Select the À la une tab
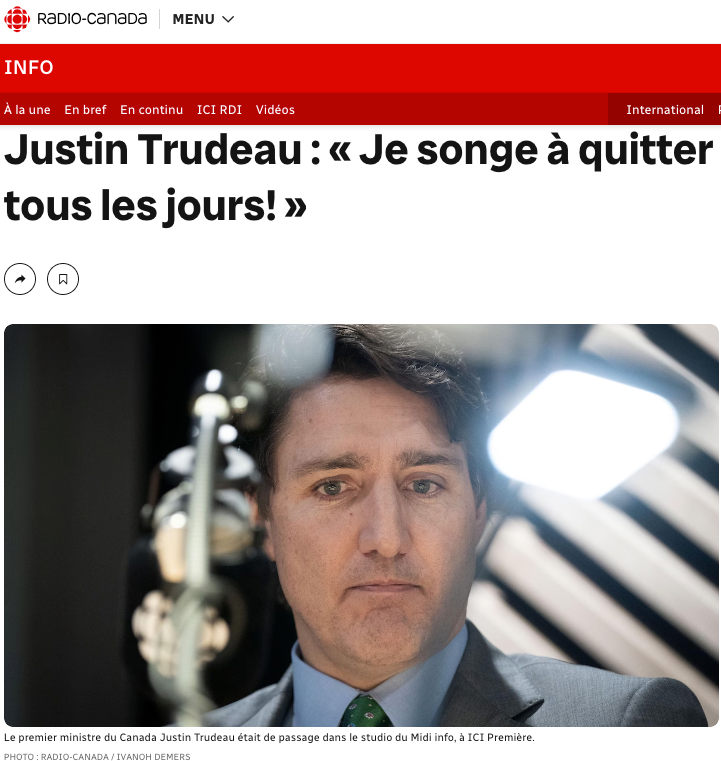Viewport: 721px width, 761px height. click(x=27, y=110)
